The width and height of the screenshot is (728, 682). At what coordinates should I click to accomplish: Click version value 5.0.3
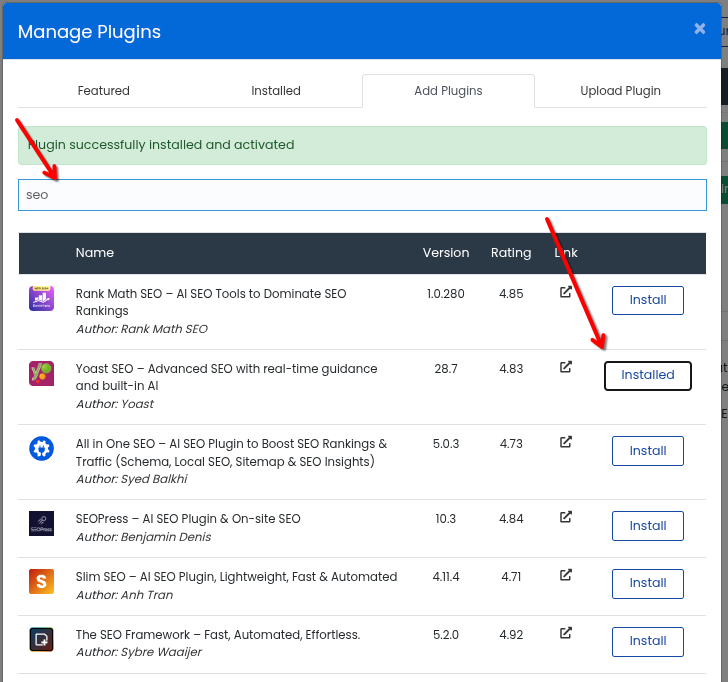point(446,444)
